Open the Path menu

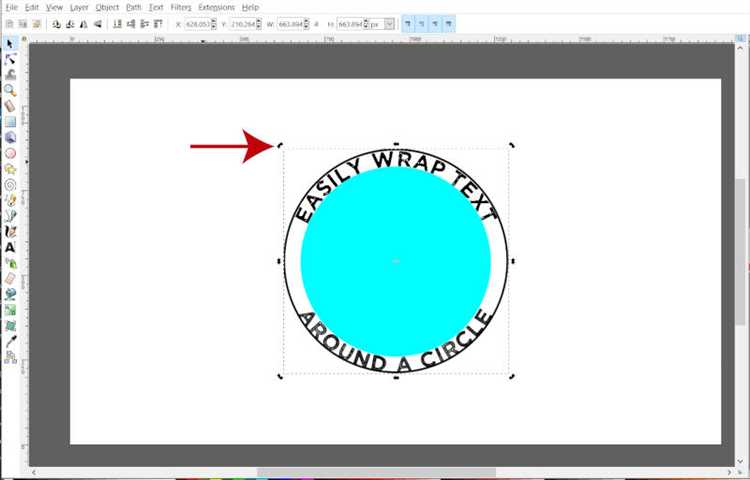(133, 7)
